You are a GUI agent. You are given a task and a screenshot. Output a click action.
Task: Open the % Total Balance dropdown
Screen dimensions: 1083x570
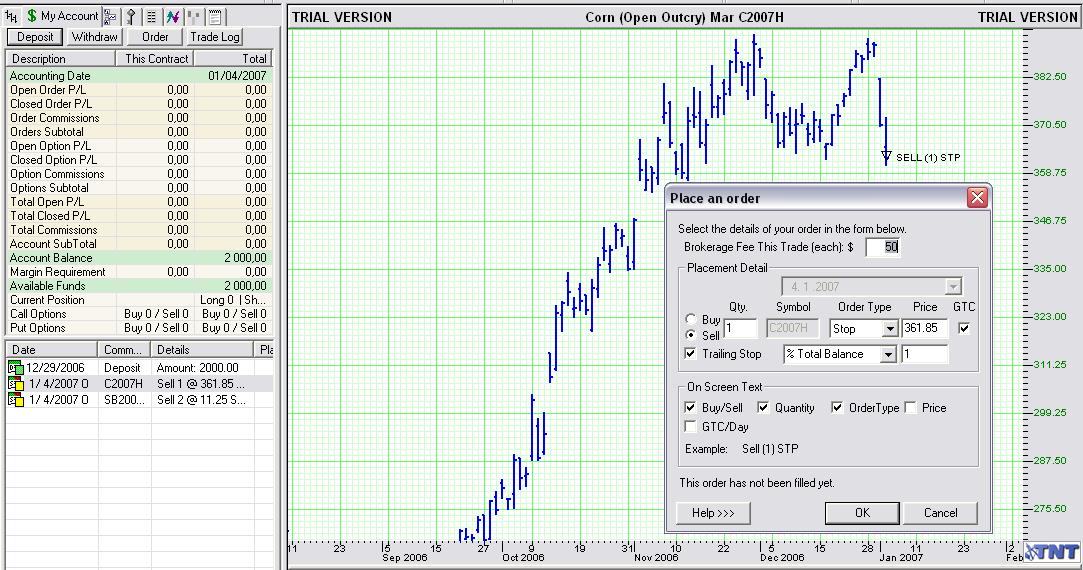[x=888, y=354]
